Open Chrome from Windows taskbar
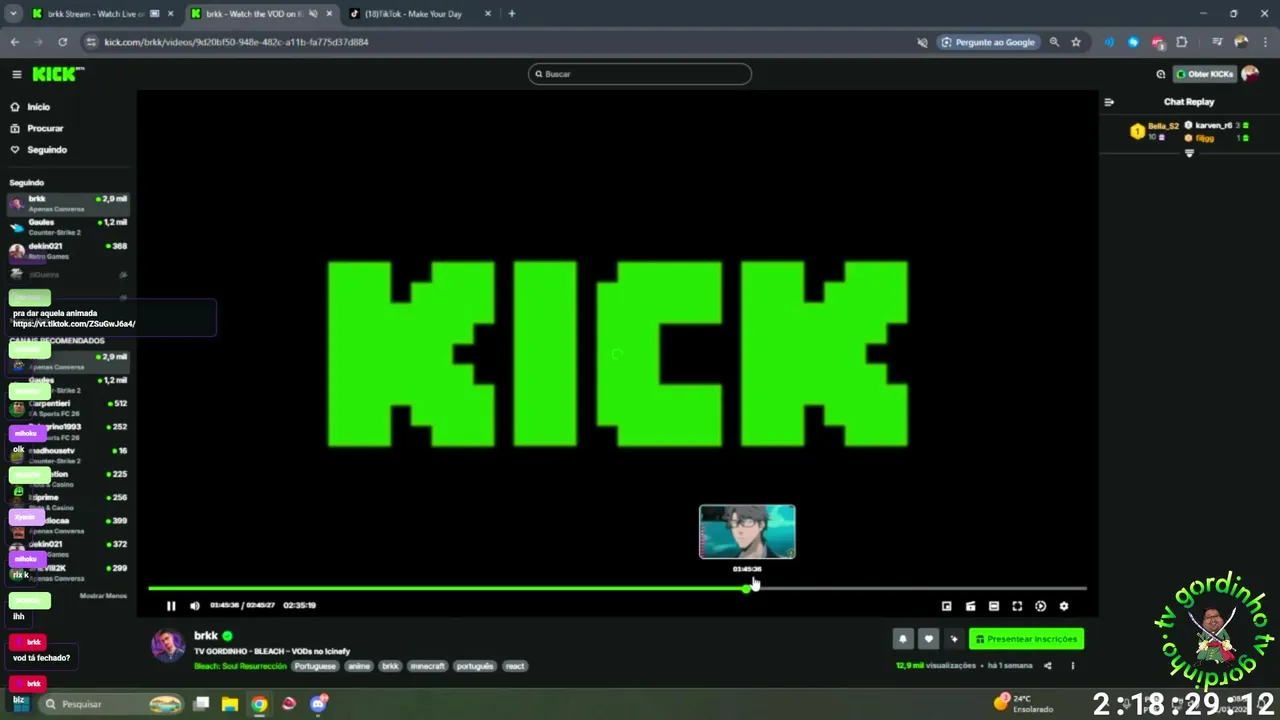Viewport: 1280px width, 720px height. click(x=259, y=704)
